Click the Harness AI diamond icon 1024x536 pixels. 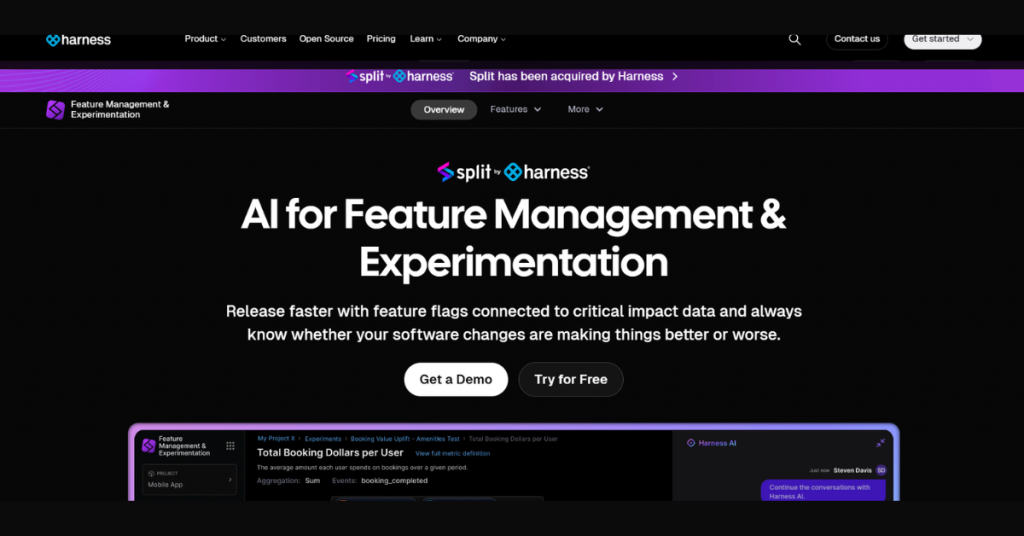(691, 443)
